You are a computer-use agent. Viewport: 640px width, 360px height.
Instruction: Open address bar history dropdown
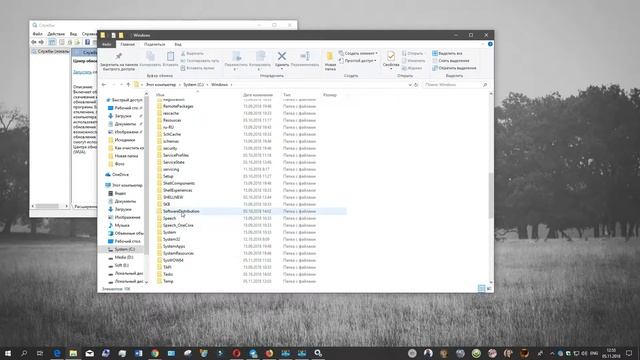(409, 85)
